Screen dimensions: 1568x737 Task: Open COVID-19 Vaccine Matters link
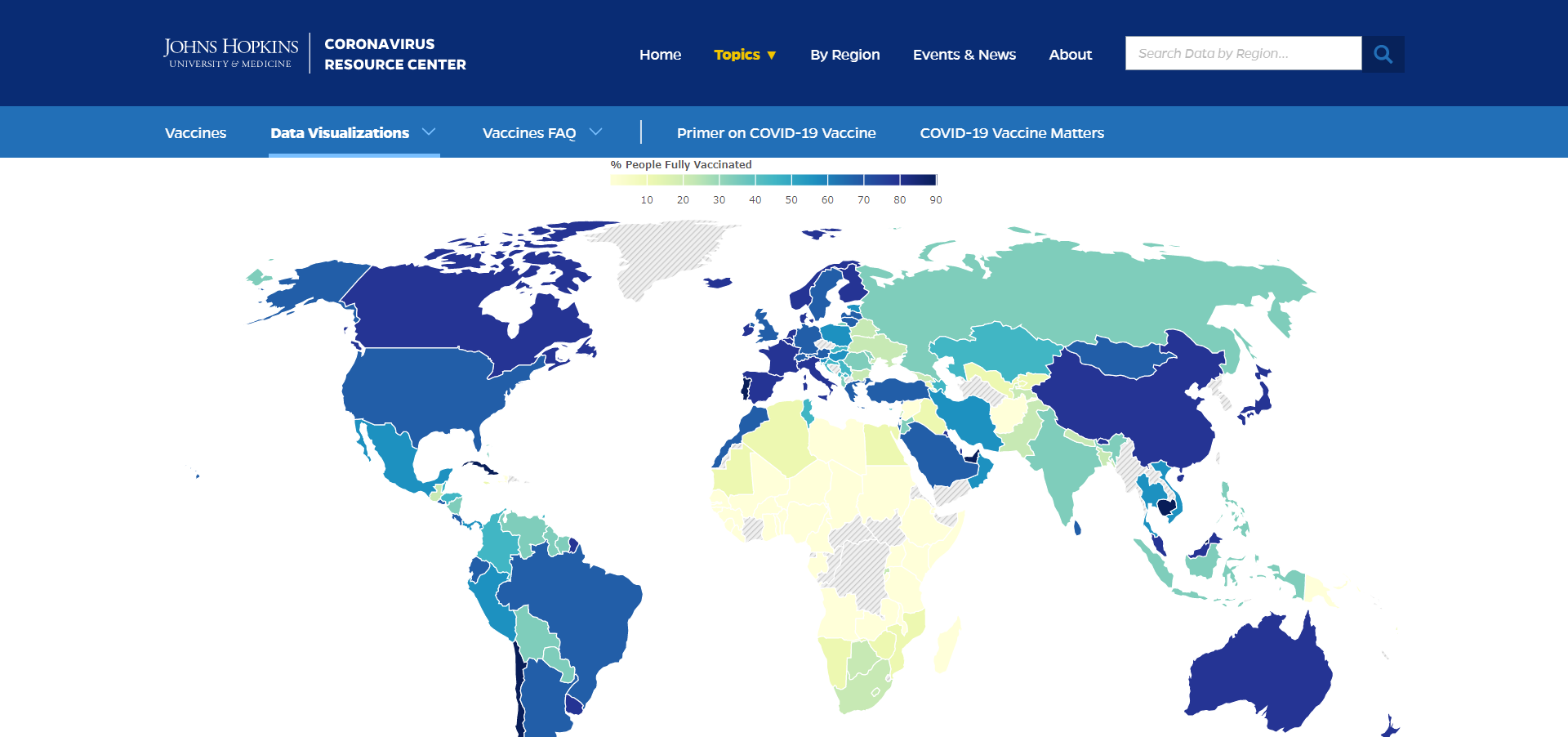click(1011, 133)
